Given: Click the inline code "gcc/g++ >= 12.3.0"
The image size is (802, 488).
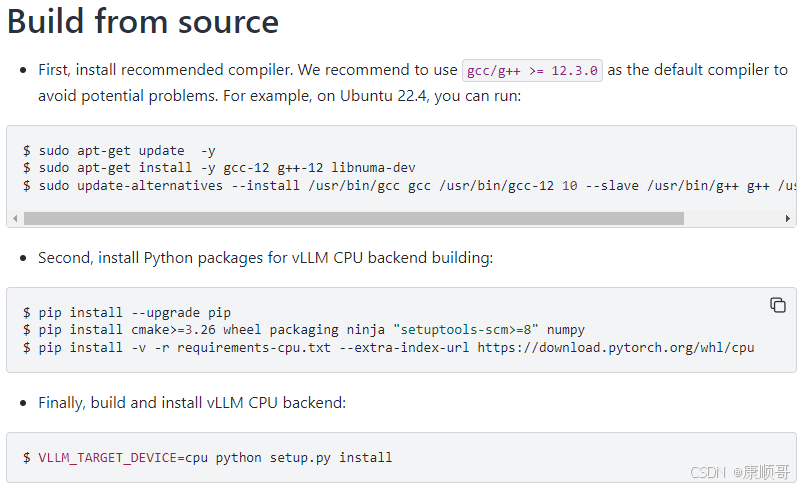Looking at the screenshot, I should tap(532, 70).
